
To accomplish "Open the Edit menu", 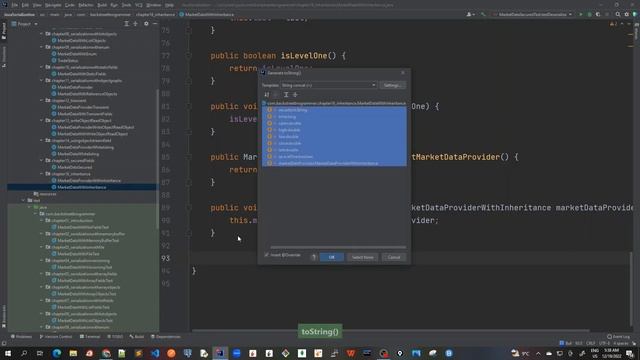I will point(25,5).
